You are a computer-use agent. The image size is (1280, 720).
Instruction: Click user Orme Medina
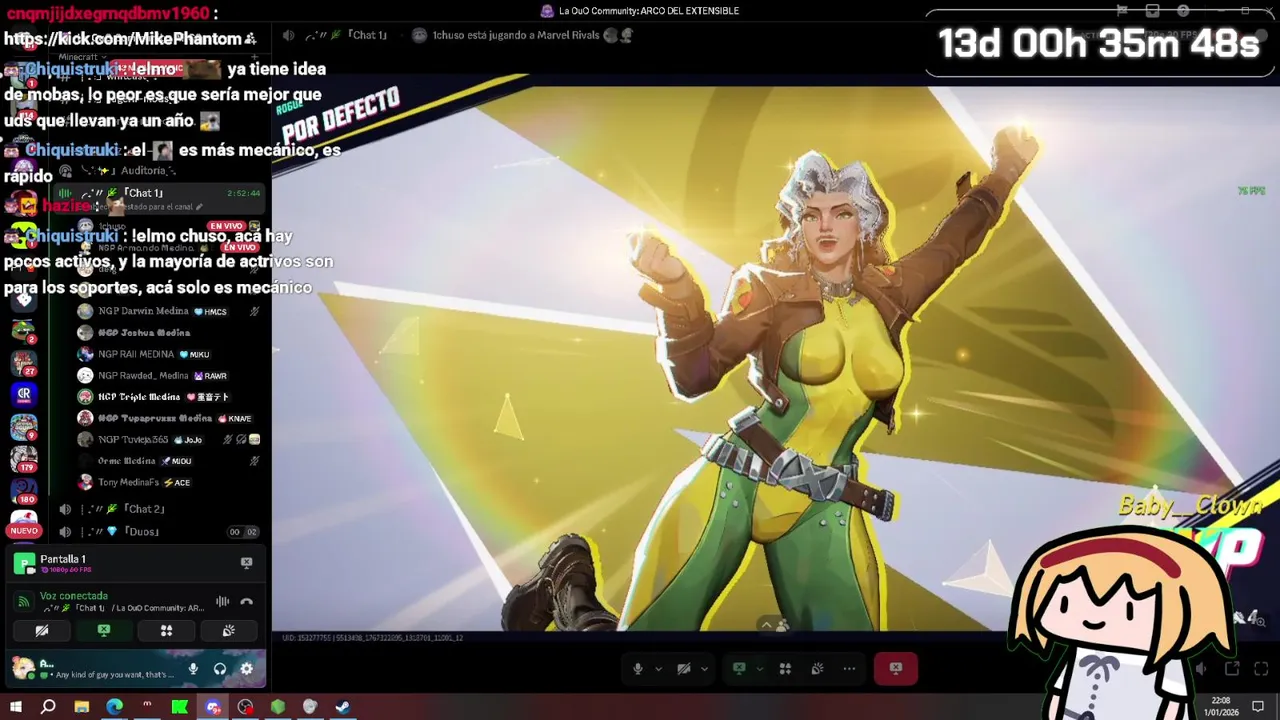click(x=168, y=461)
